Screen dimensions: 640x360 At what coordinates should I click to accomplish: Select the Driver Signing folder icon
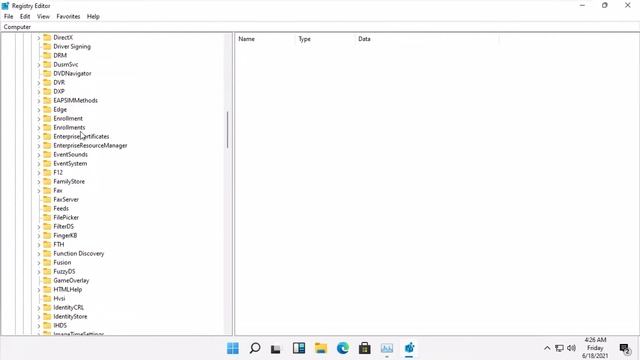pos(47,46)
